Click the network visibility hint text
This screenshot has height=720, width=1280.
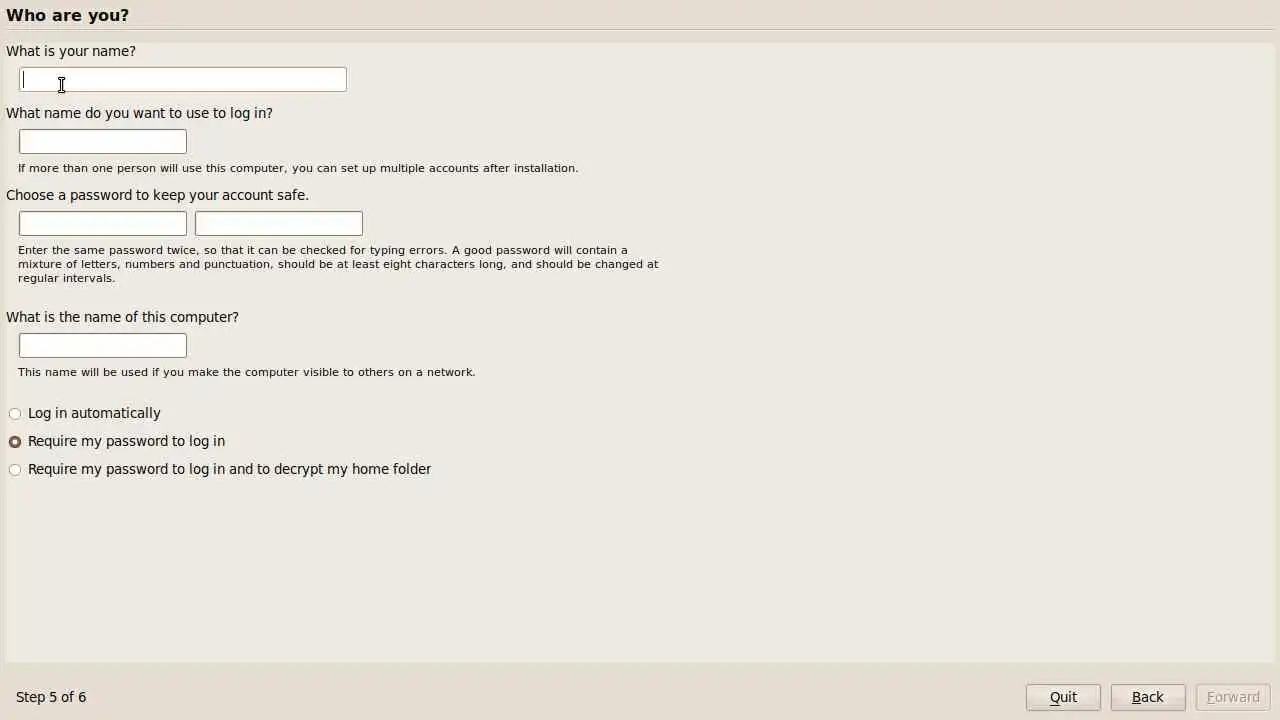coord(246,372)
